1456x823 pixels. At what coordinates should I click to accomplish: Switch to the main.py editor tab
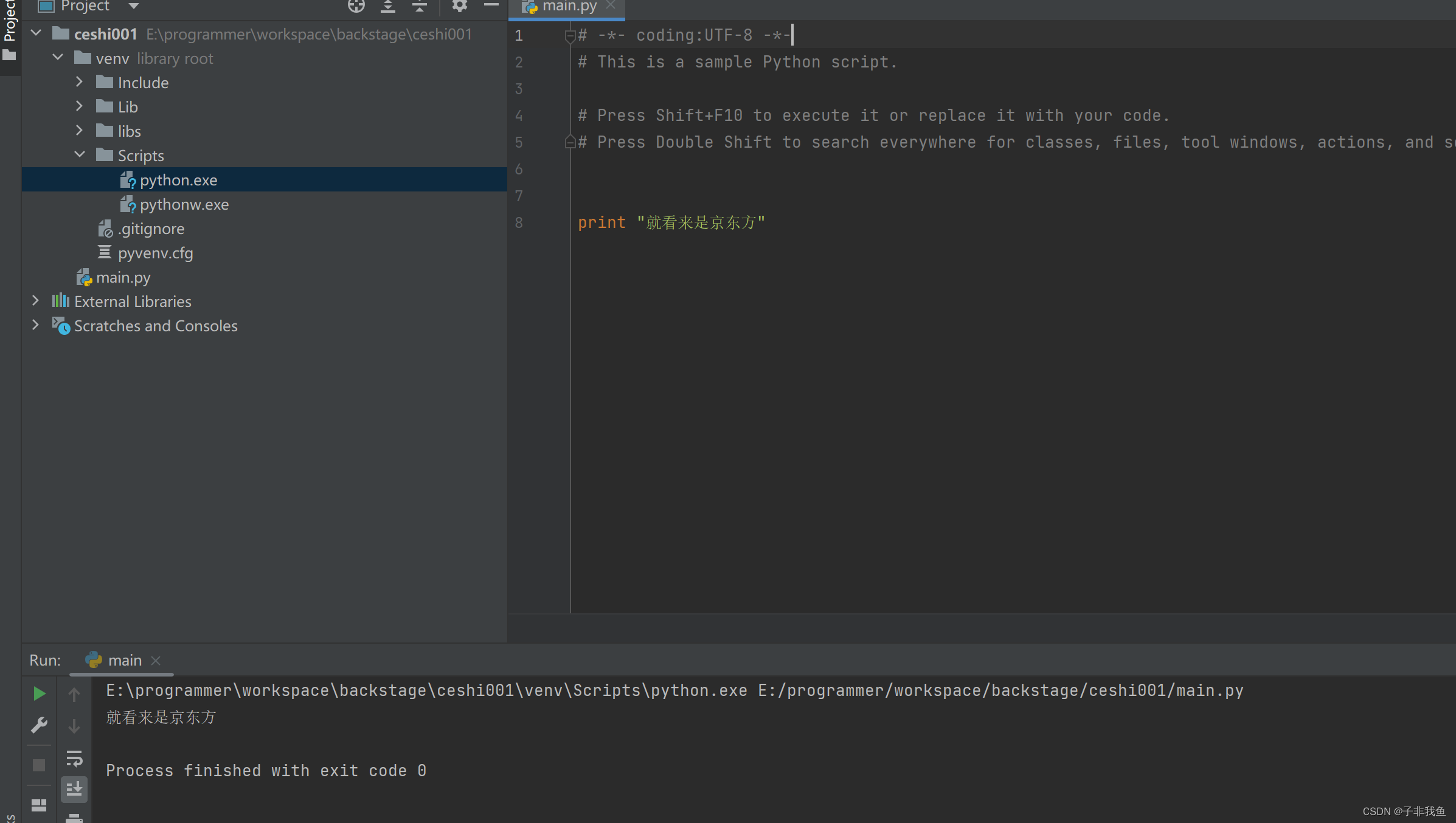(x=569, y=7)
